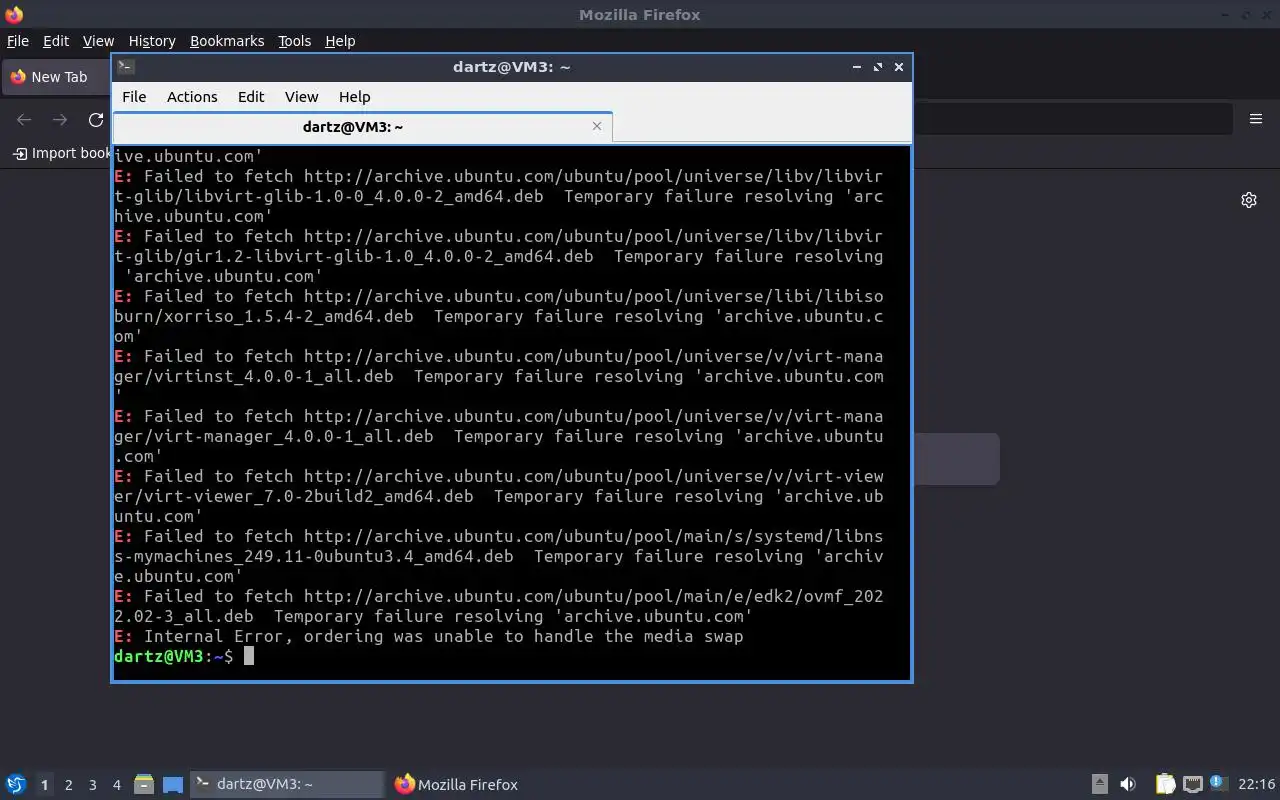Click the ovmf_2022.02-3_all.deb error line
1280x800 pixels.
pyautogui.click(x=499, y=606)
